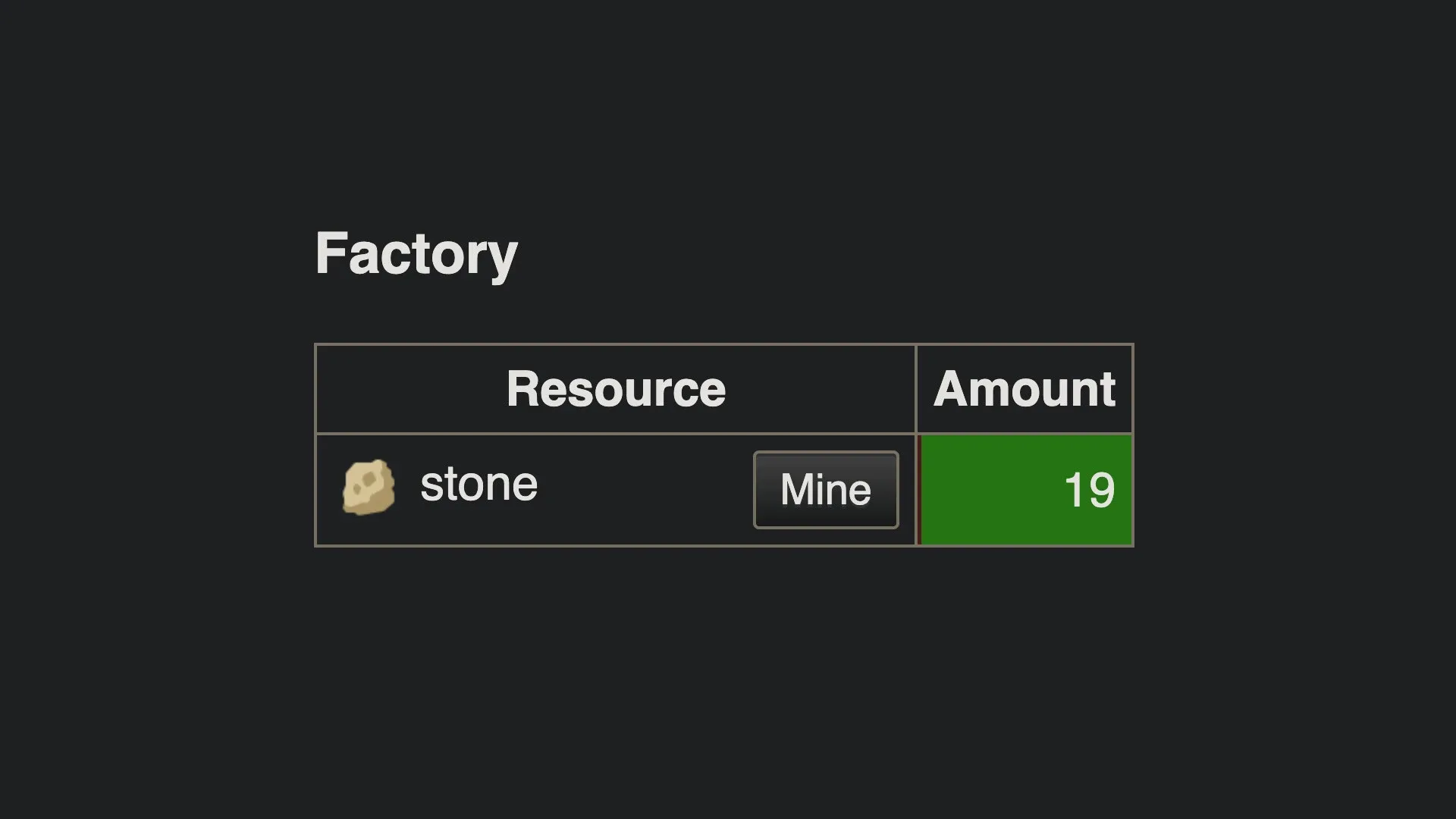This screenshot has width=1456, height=819.
Task: Click the green stone amount cell
Action: click(1026, 490)
